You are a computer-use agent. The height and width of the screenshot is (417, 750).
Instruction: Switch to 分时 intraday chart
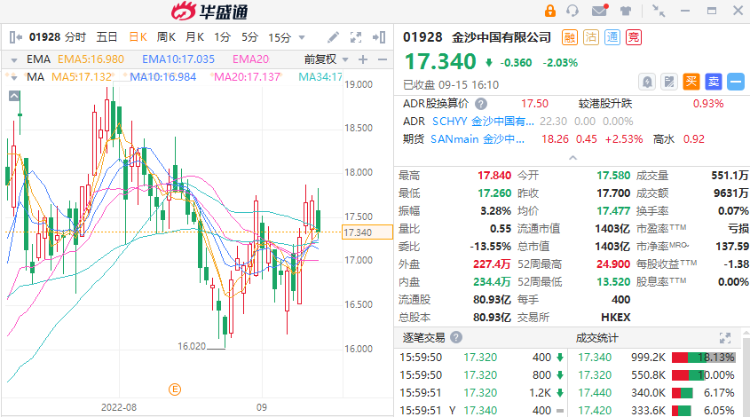[76, 37]
